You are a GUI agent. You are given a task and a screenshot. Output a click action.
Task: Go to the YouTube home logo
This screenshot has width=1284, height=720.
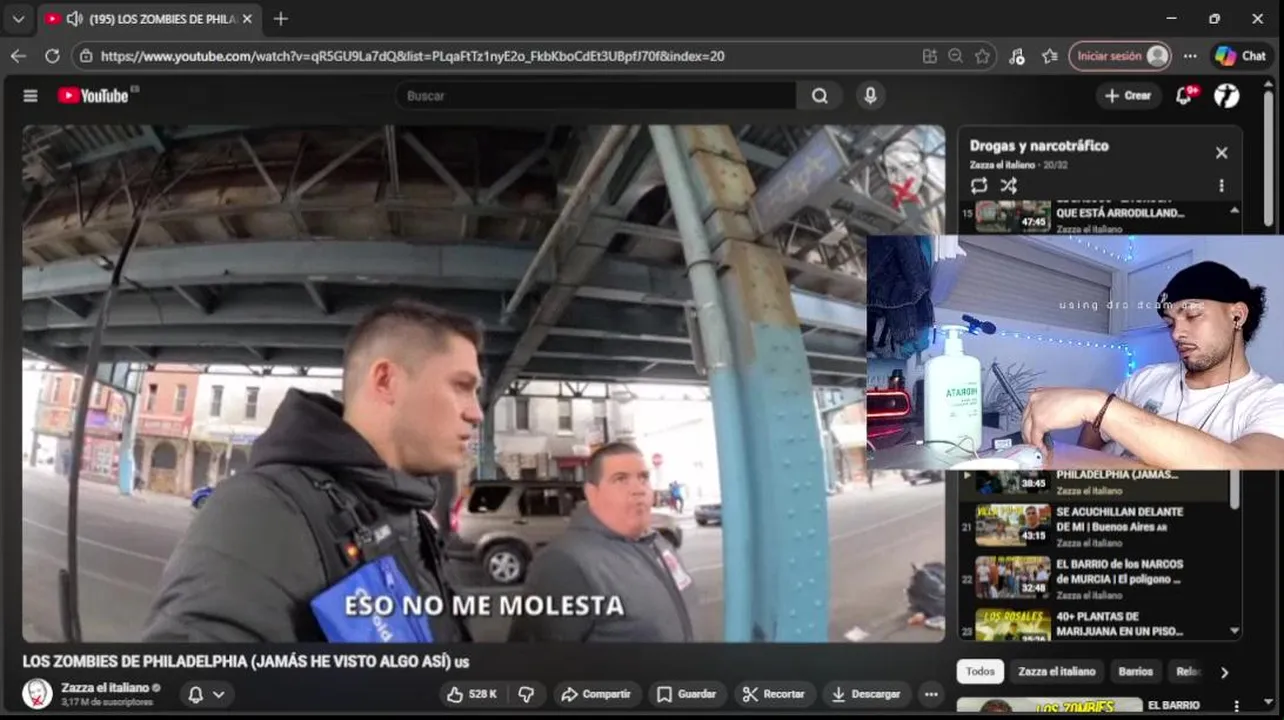(93, 96)
